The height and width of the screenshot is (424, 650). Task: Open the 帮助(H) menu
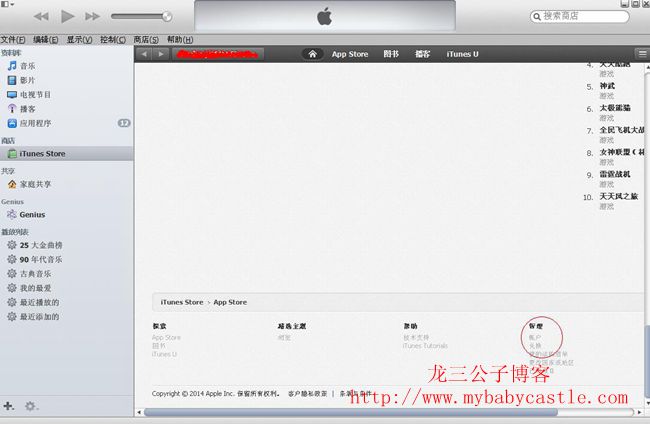point(180,40)
